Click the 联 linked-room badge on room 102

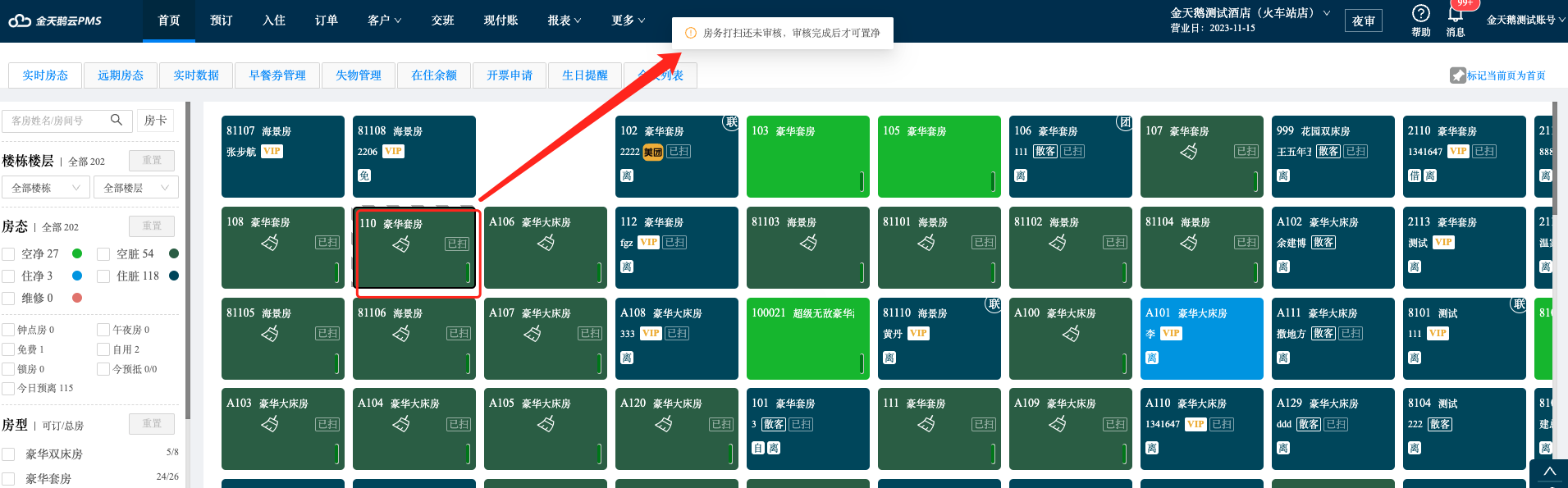pyautogui.click(x=730, y=122)
